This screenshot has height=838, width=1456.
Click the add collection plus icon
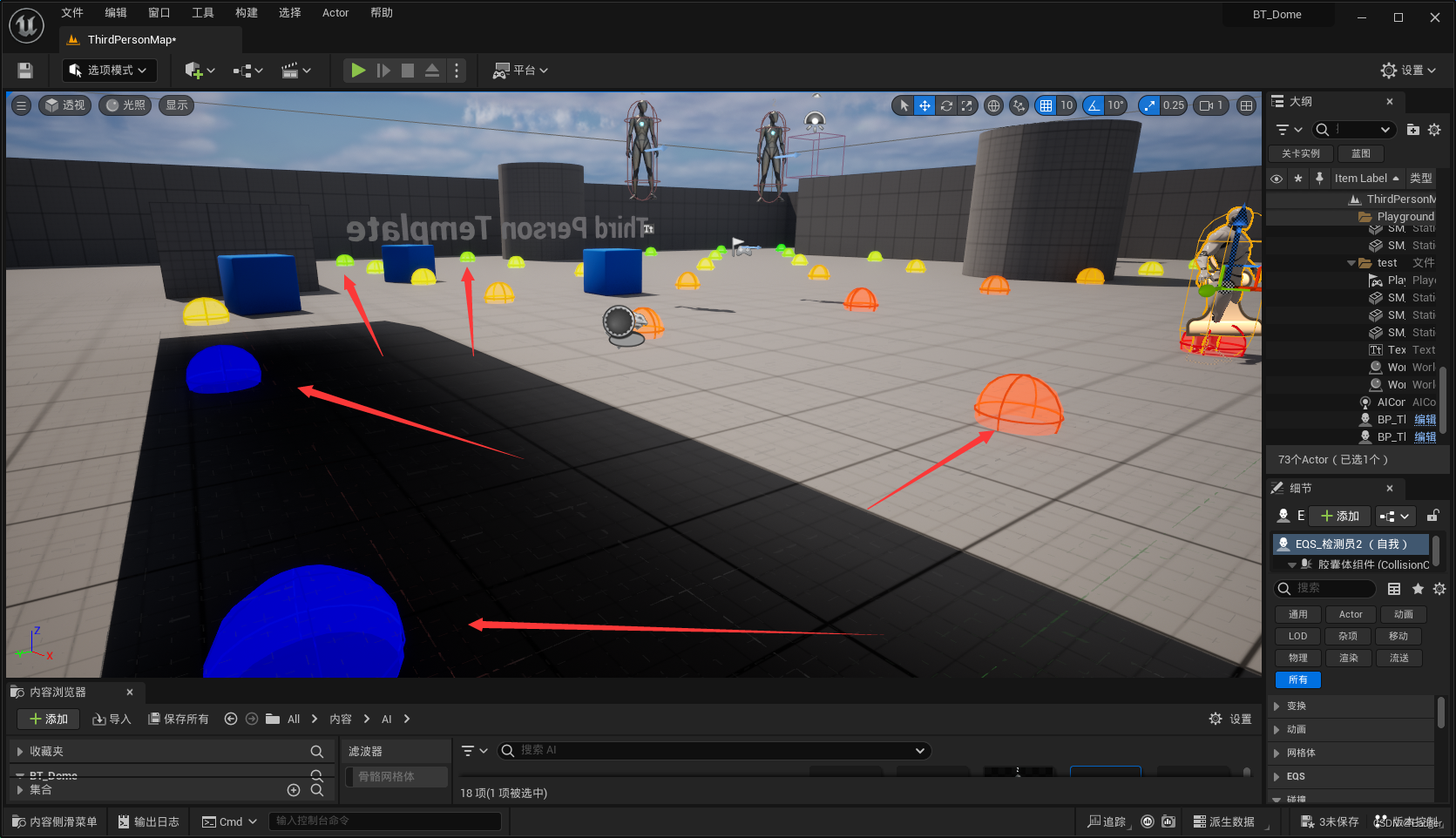294,790
